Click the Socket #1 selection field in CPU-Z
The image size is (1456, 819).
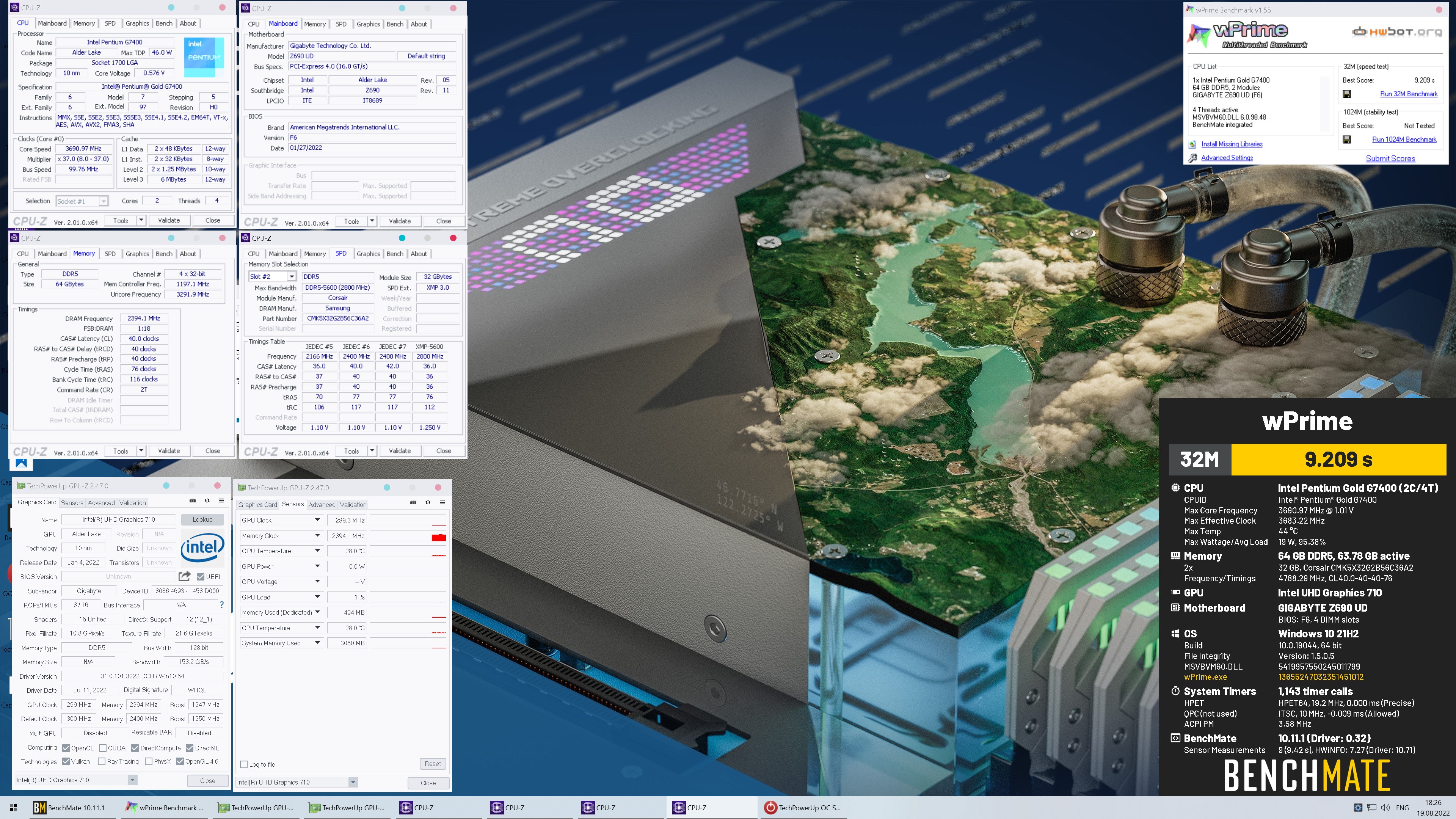point(82,201)
